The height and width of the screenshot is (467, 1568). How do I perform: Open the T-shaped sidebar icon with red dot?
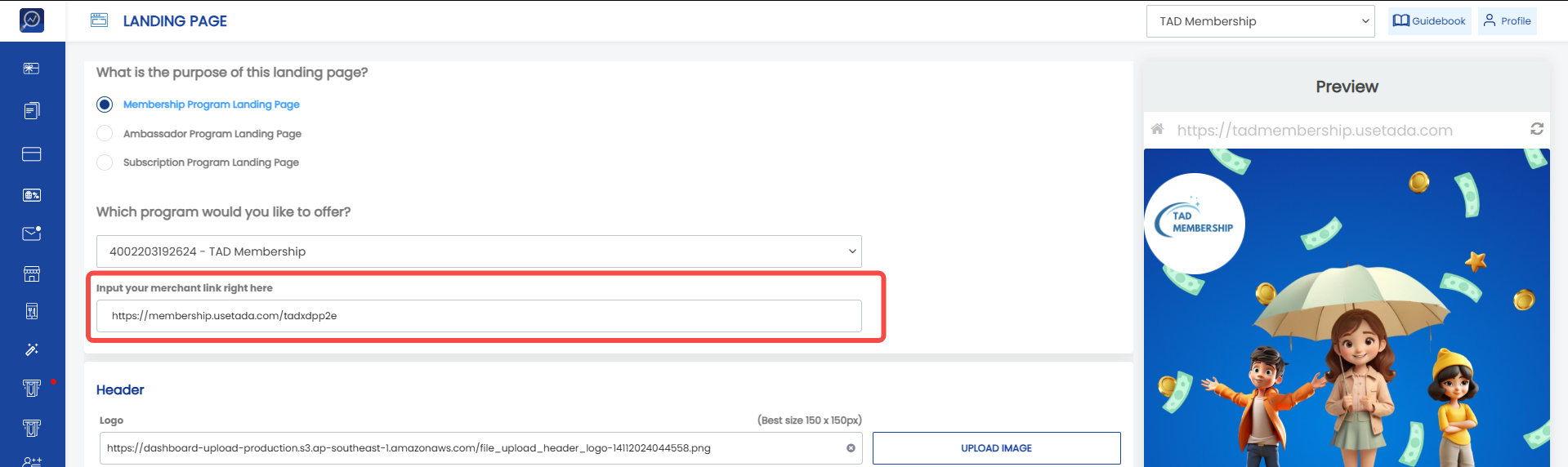pyautogui.click(x=32, y=388)
